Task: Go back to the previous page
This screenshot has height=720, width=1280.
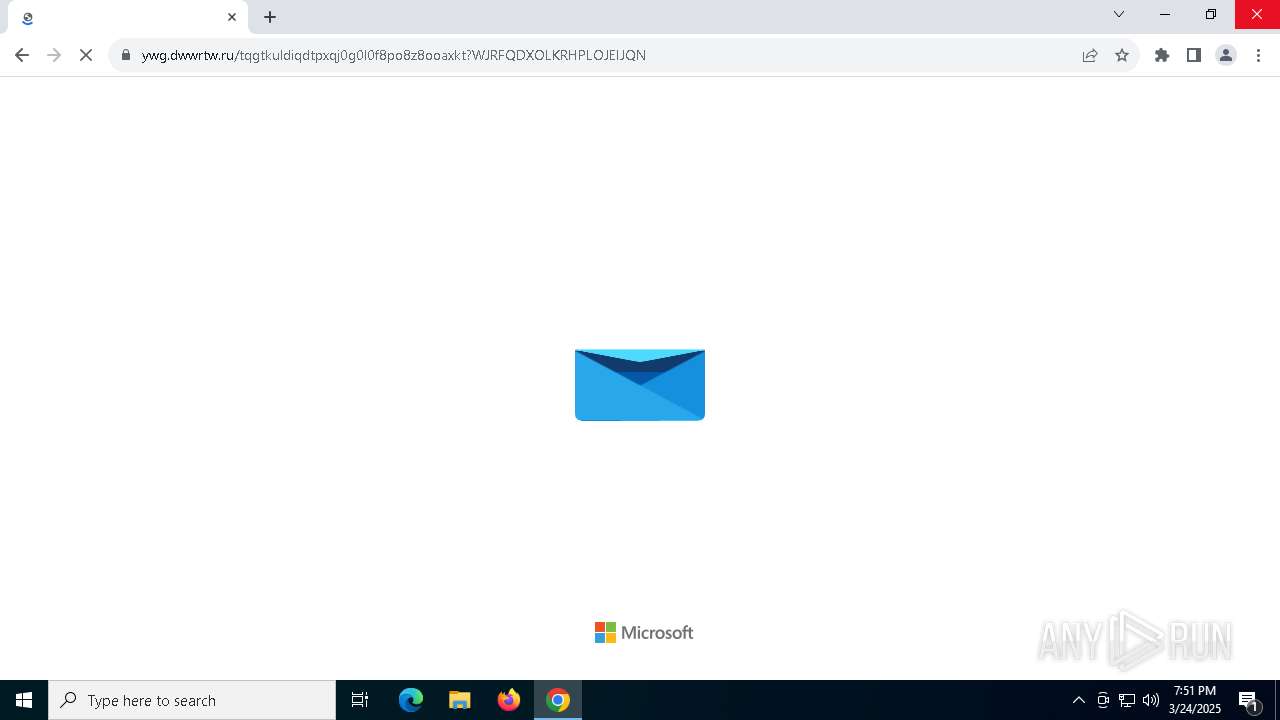Action: pos(22,55)
